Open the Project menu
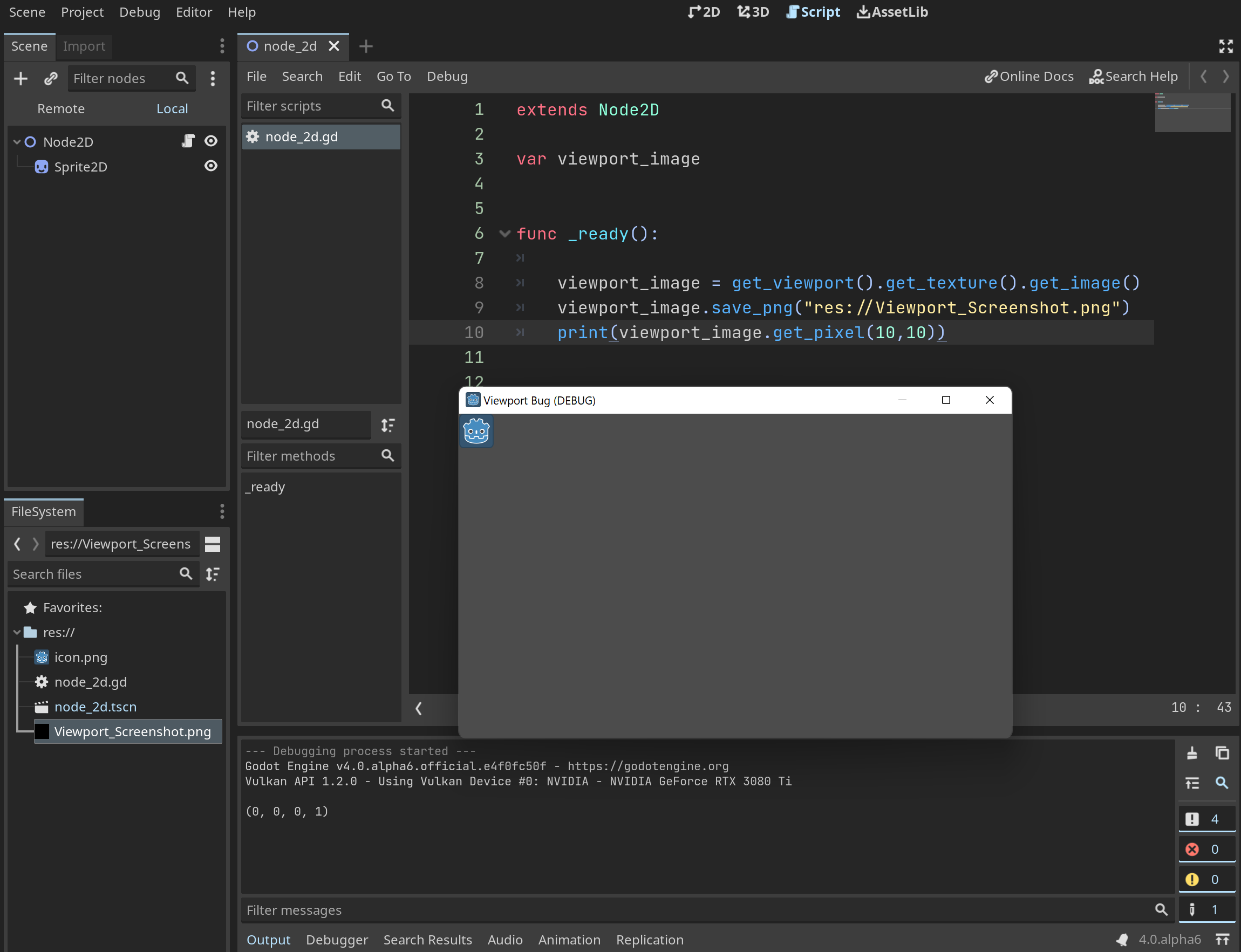The image size is (1241, 952). pos(81,11)
